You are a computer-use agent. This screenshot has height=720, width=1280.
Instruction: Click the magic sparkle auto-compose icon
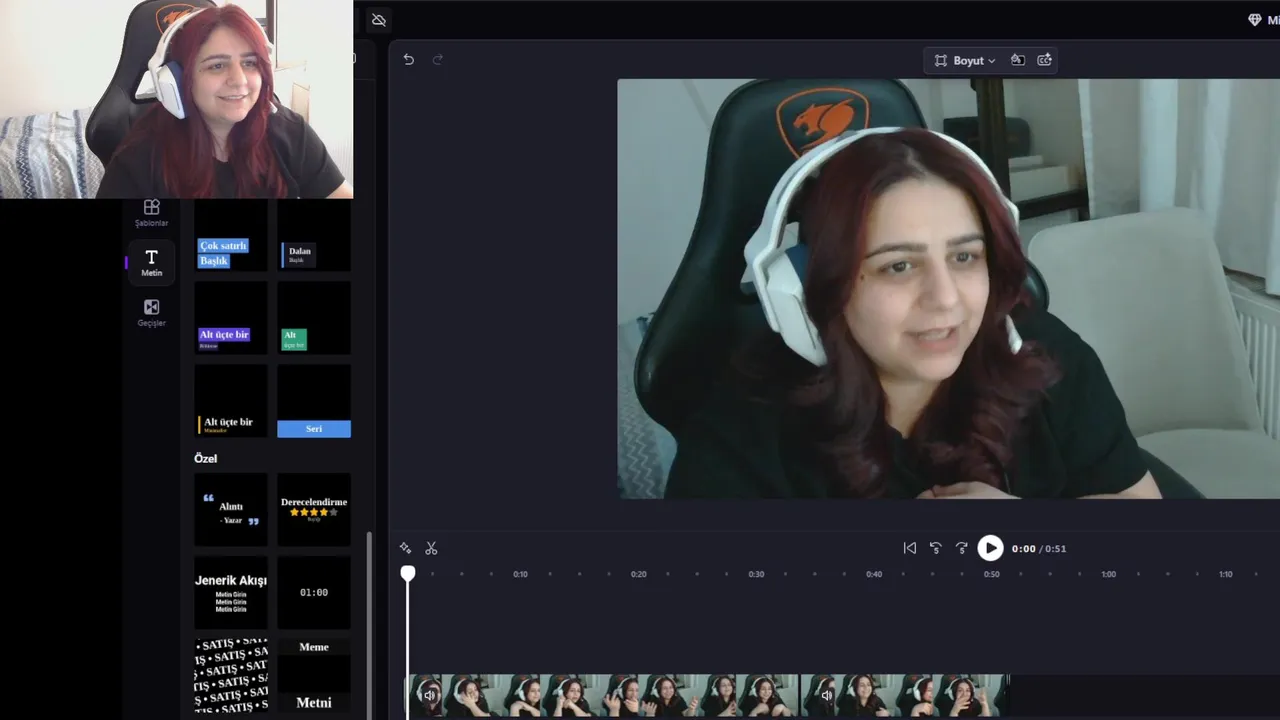[x=405, y=548]
